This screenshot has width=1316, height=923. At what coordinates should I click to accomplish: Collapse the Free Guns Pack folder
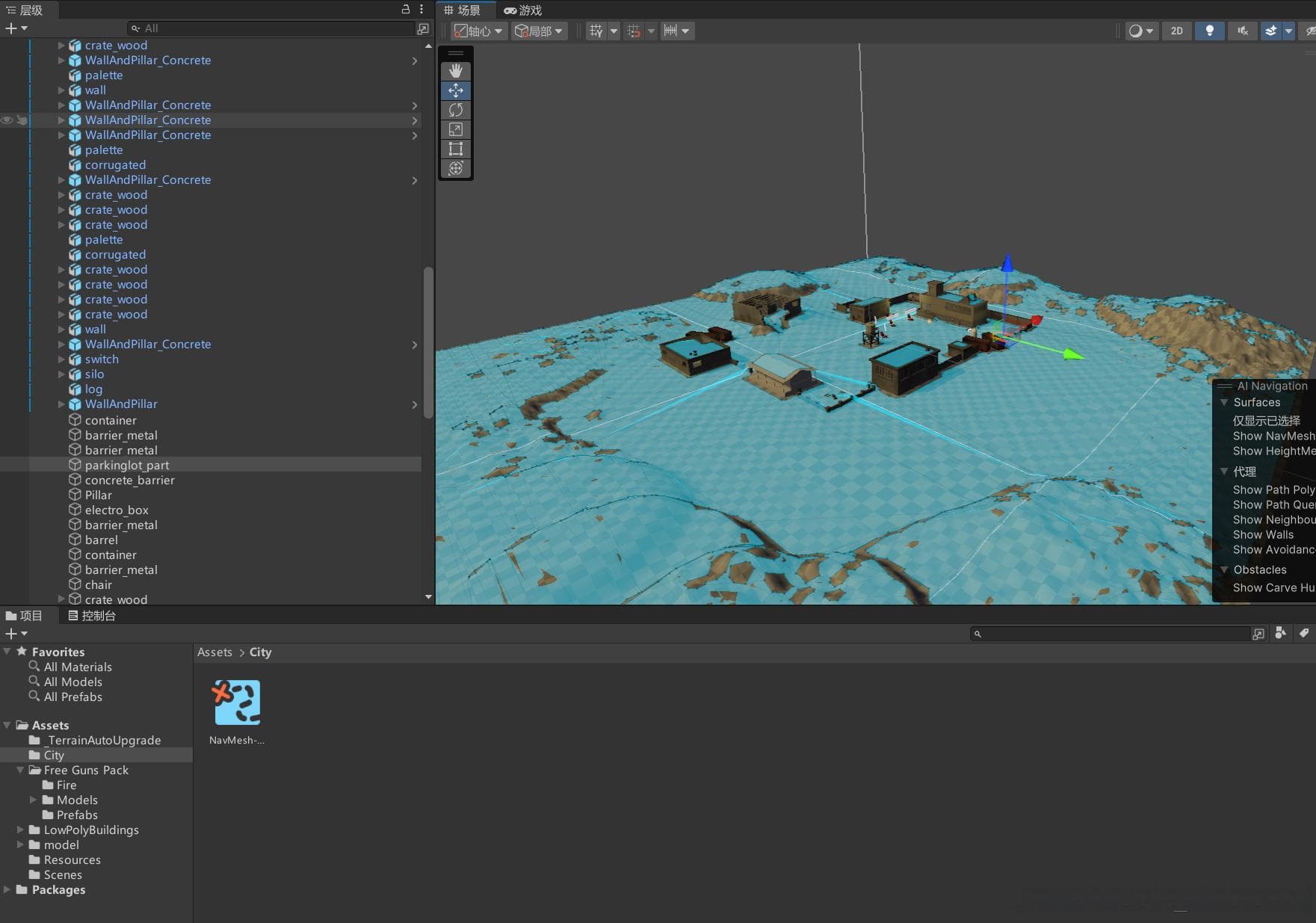(20, 770)
